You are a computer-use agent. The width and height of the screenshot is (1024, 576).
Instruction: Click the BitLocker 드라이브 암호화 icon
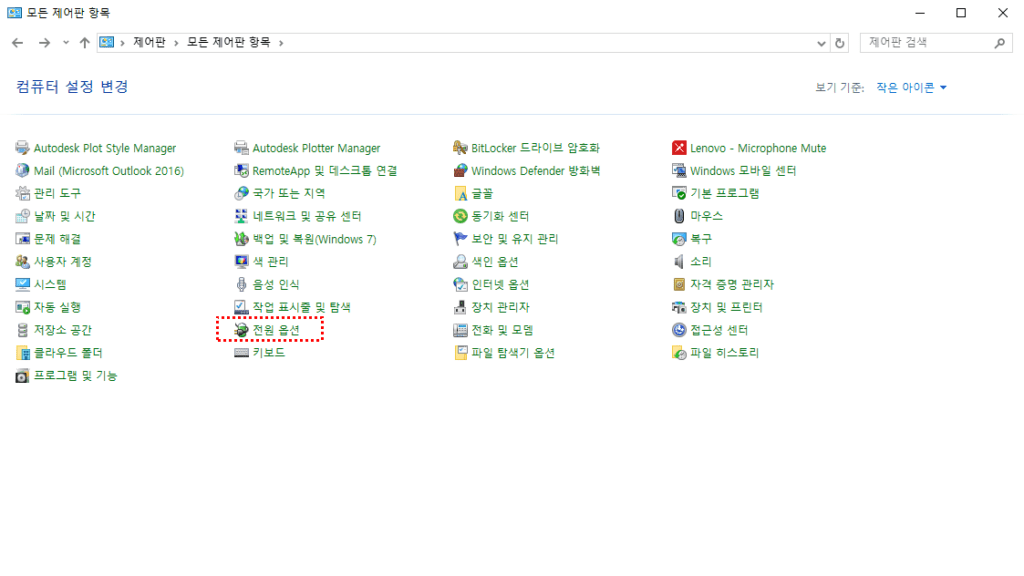pos(460,148)
